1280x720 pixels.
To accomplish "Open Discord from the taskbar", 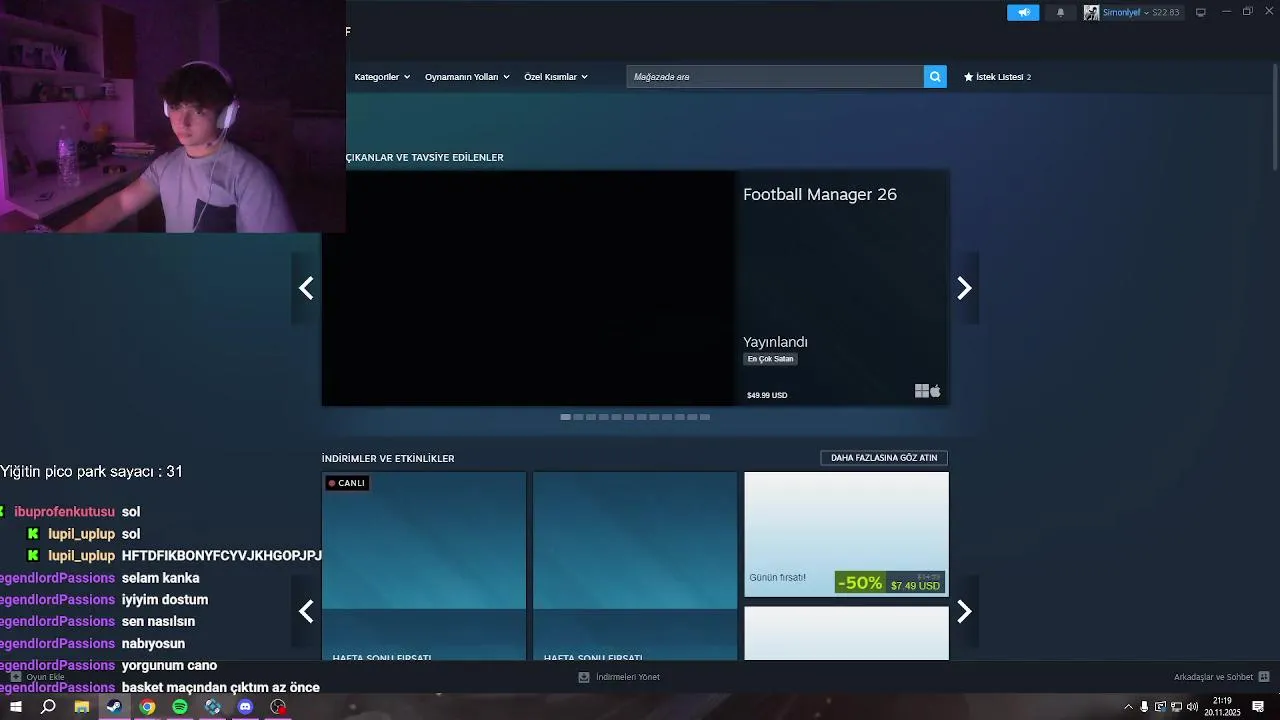I will point(245,707).
